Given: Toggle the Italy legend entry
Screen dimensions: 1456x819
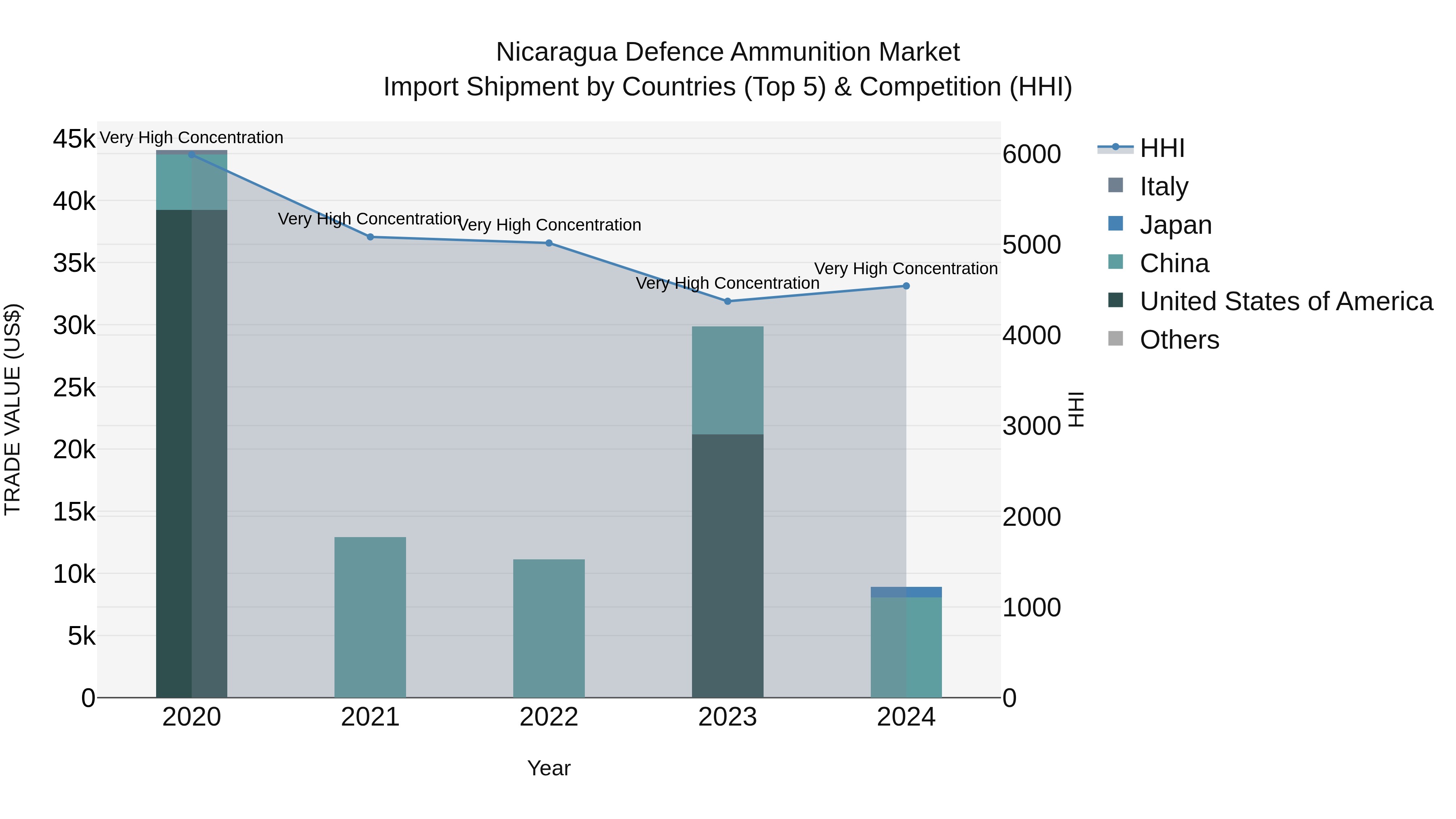Looking at the screenshot, I should click(1149, 186).
